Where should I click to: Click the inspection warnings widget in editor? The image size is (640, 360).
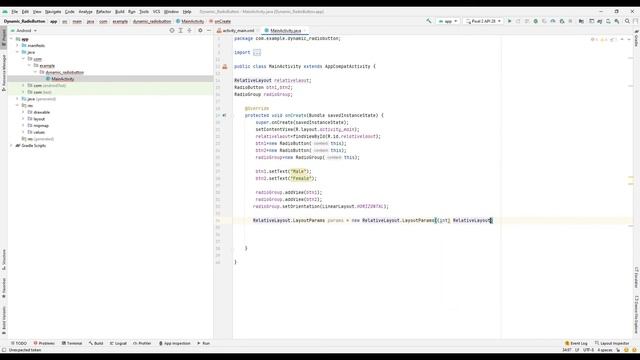pyautogui.click(x=604, y=39)
